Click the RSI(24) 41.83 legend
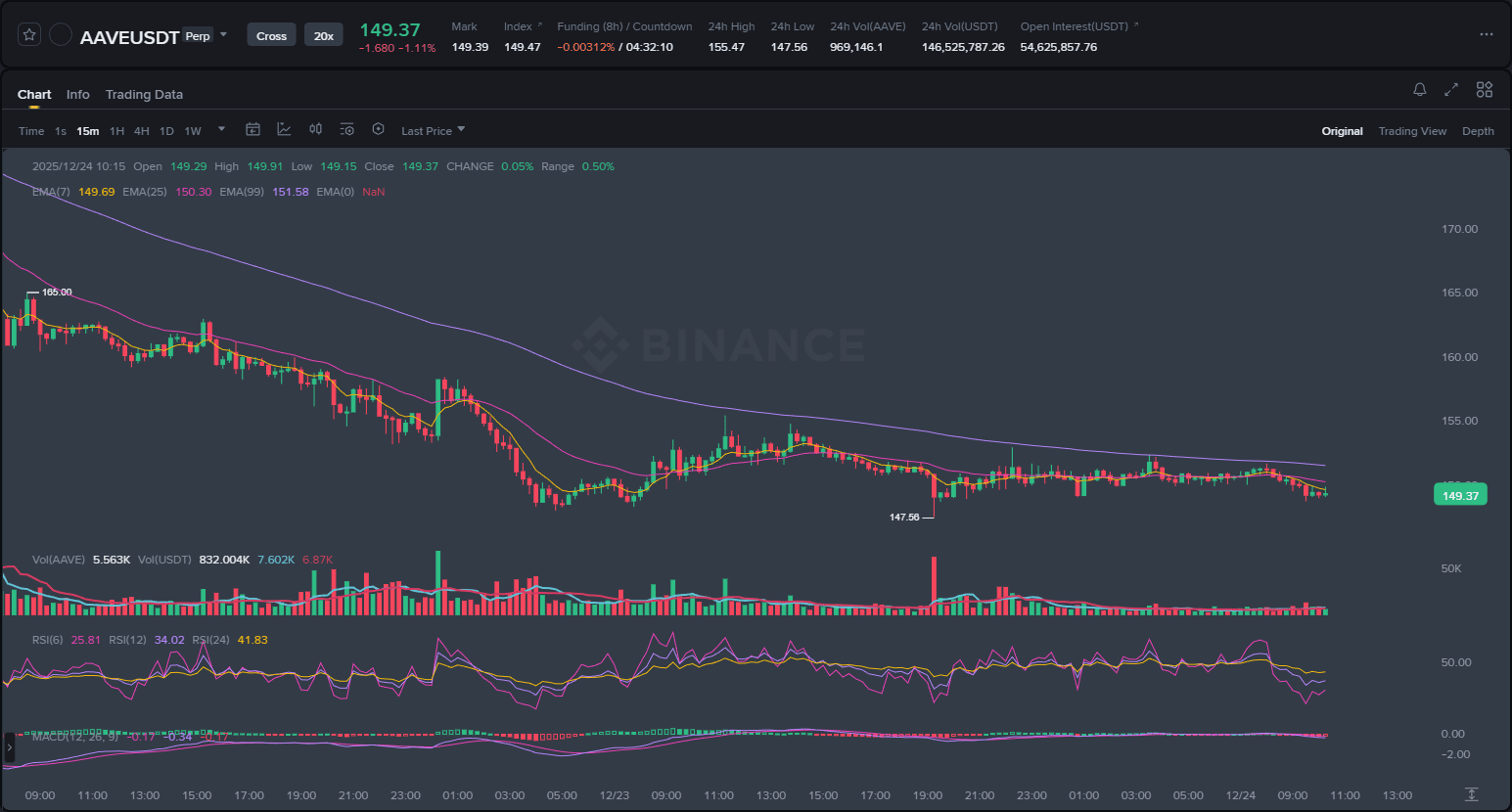The width and height of the screenshot is (1512, 812). coord(230,640)
